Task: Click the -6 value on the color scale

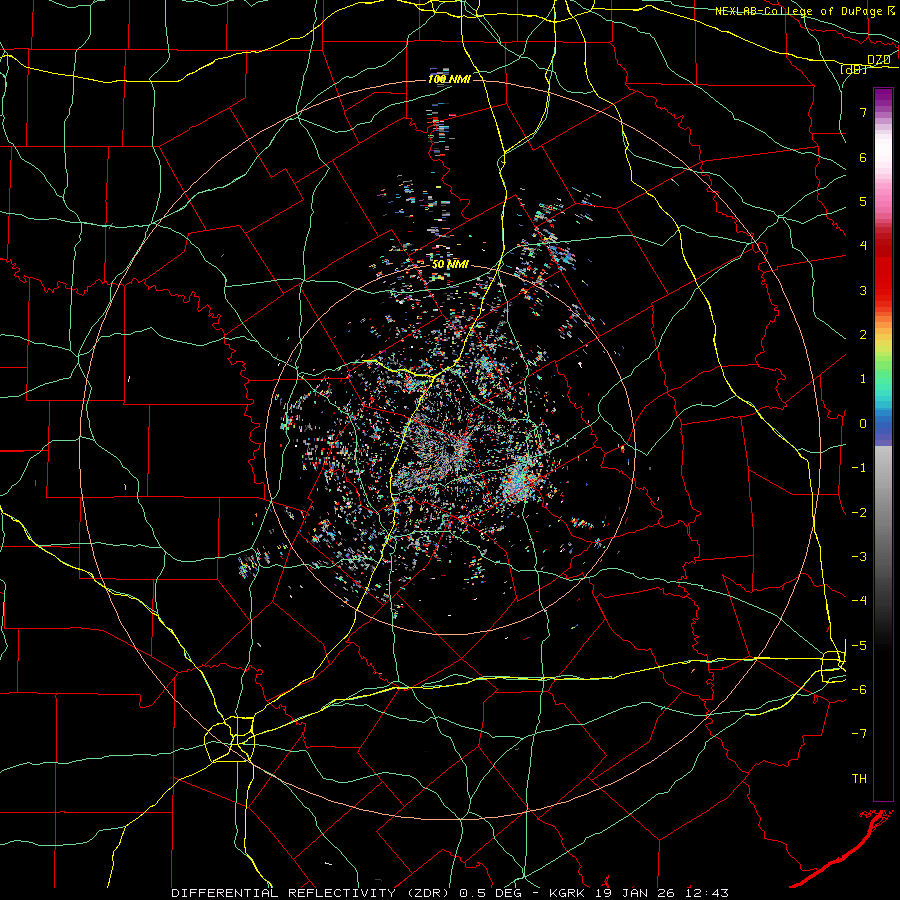Action: (x=859, y=689)
